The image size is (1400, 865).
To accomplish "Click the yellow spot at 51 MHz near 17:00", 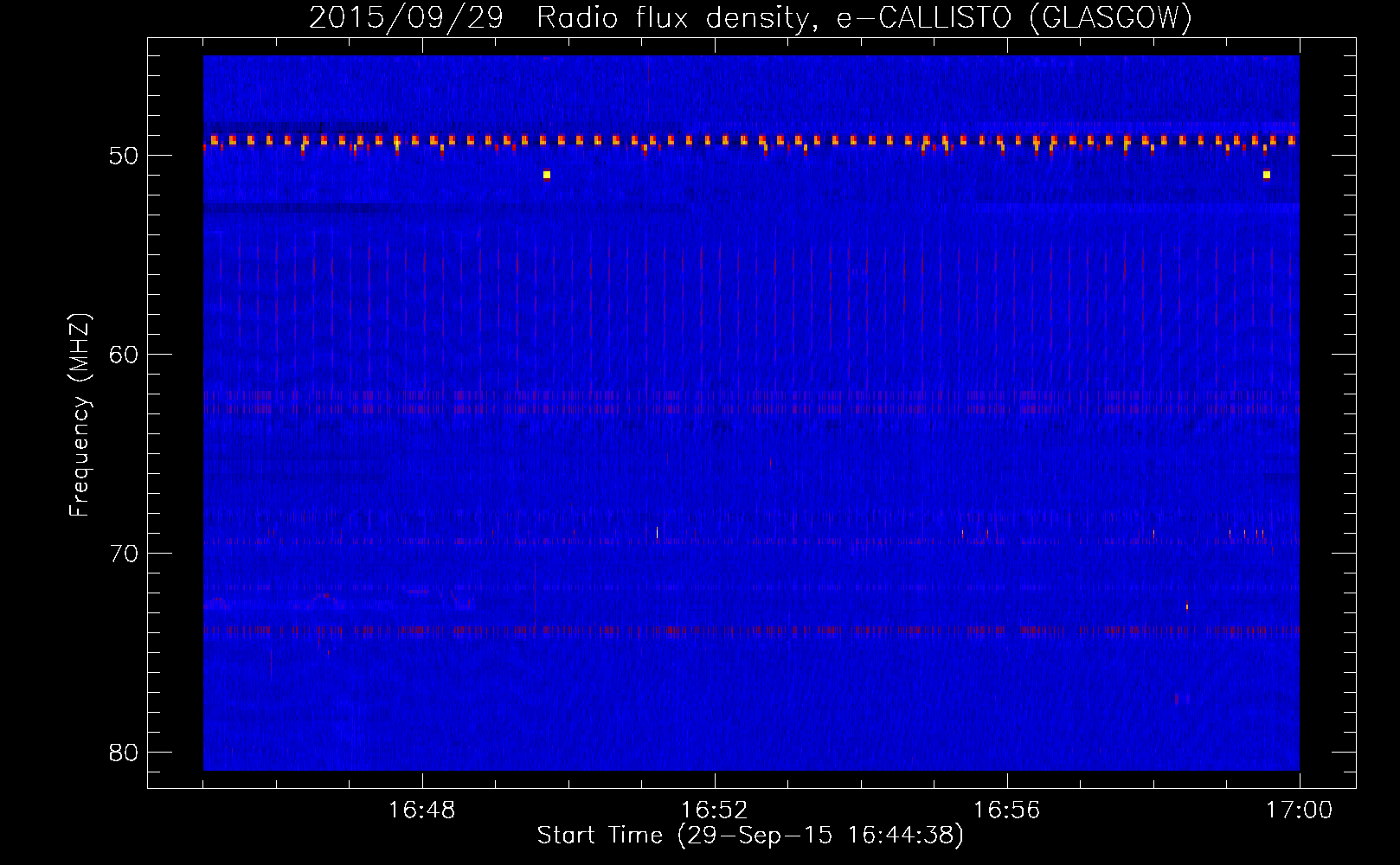I will click(x=1266, y=175).
